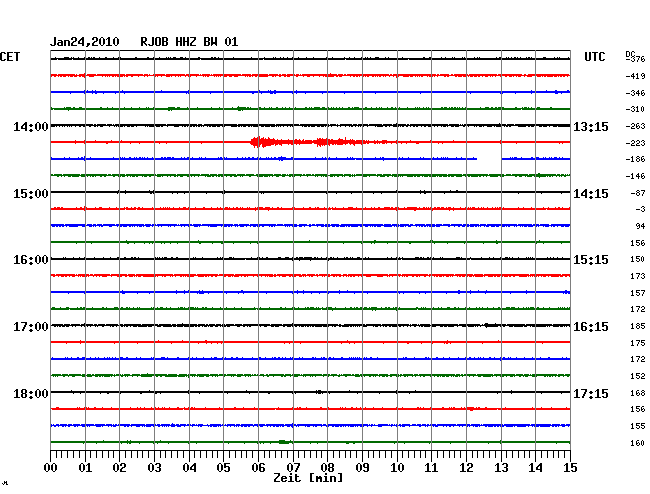Click the DC offset value -146
The image size is (650, 494).
(635, 177)
